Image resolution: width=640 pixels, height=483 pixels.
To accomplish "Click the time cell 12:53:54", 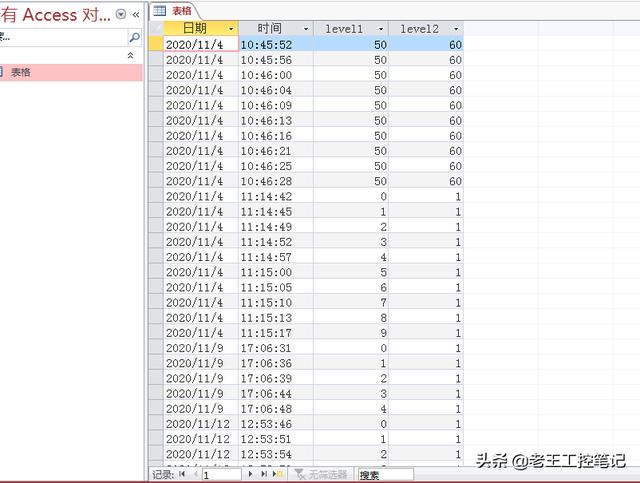I will point(276,454).
